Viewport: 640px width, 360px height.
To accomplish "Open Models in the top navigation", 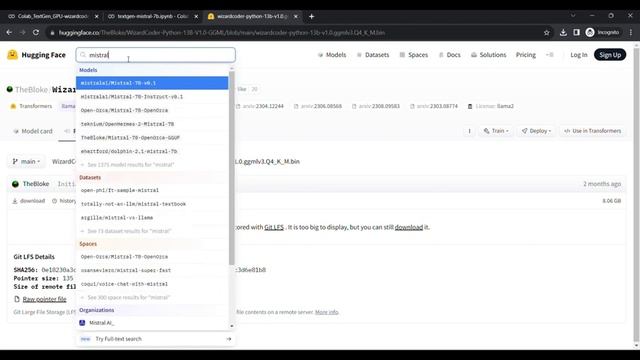I will [x=332, y=55].
